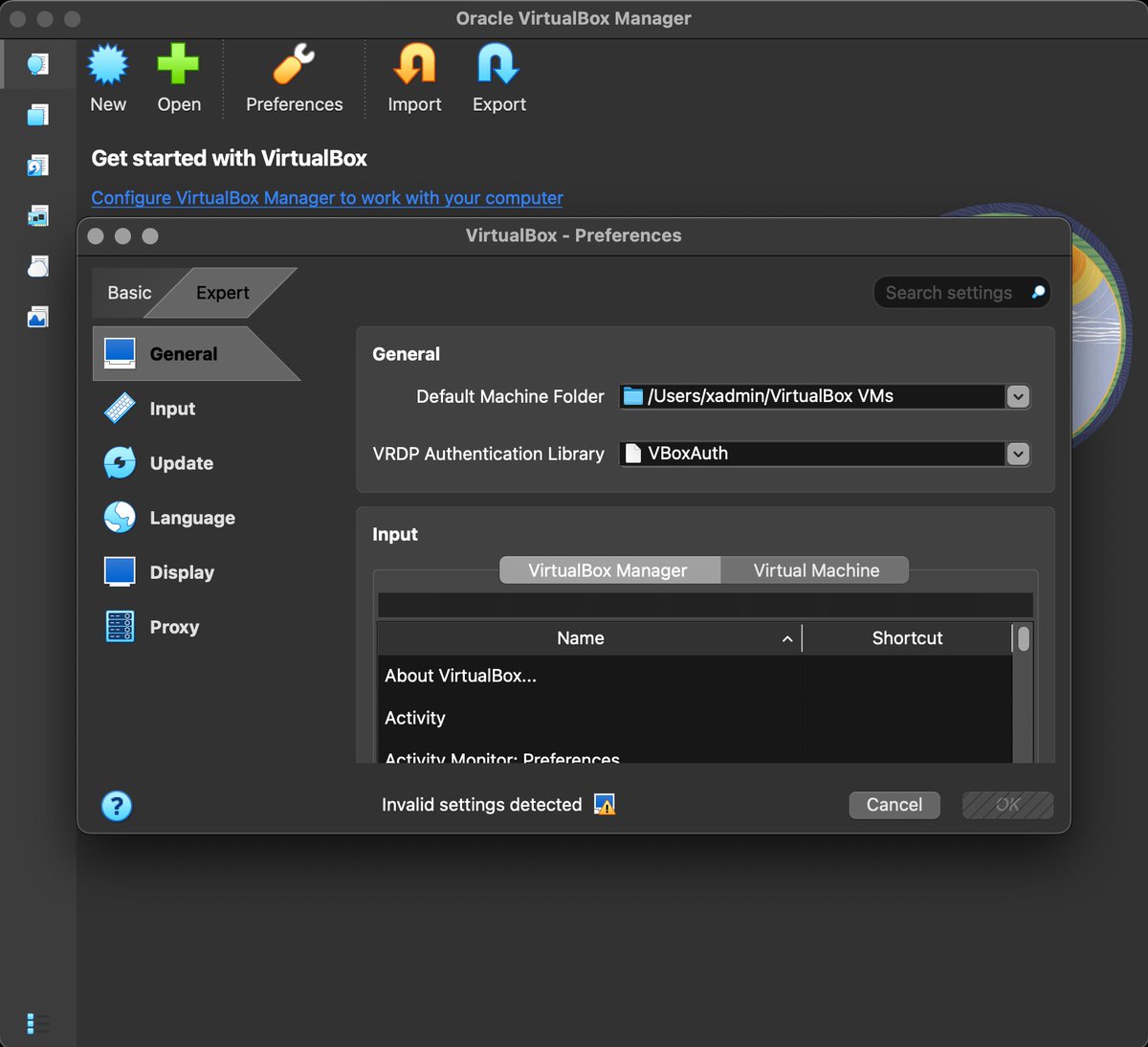Click the Import appliance arrow icon
This screenshot has width=1148, height=1047.
click(x=414, y=64)
